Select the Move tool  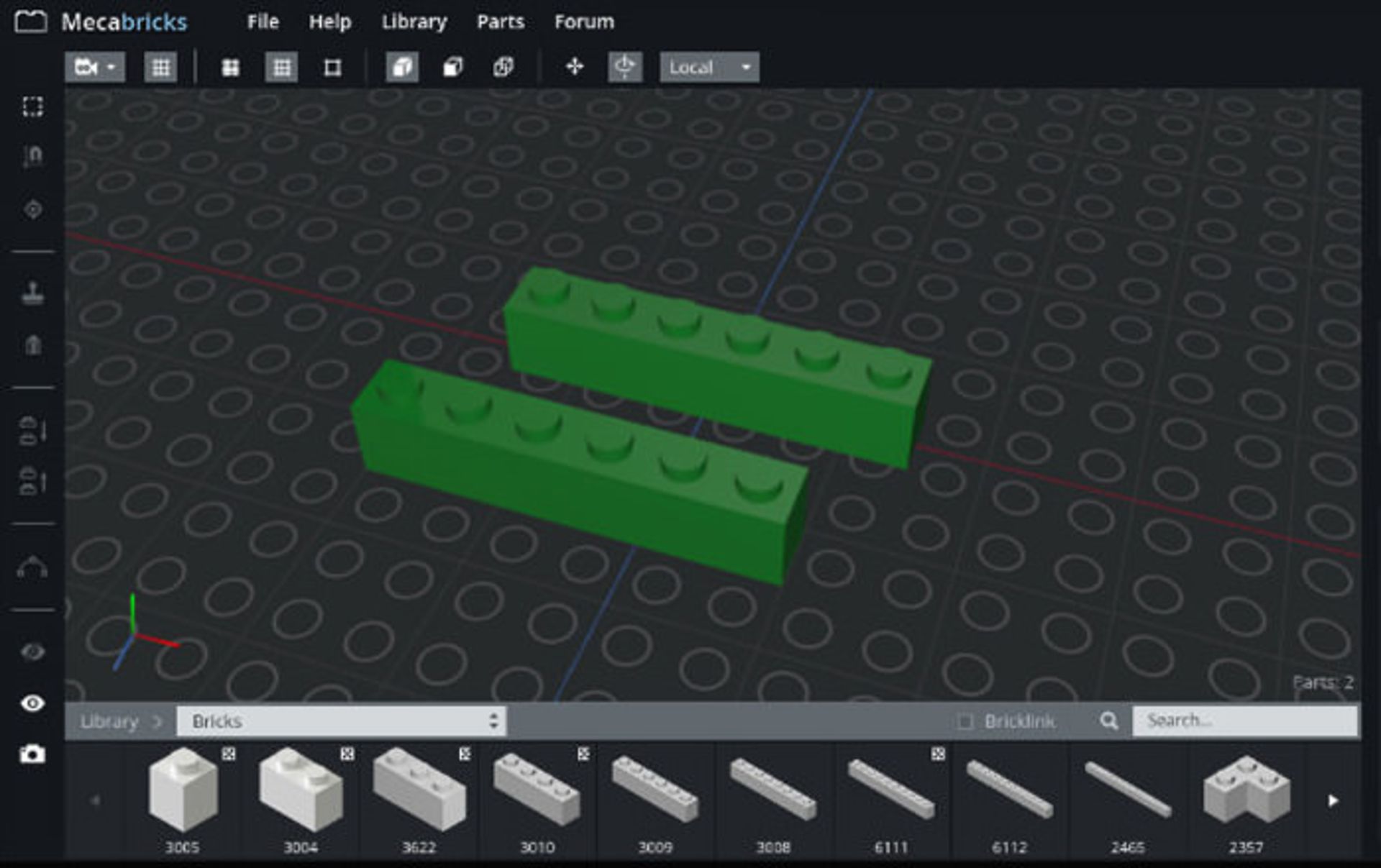[575, 66]
